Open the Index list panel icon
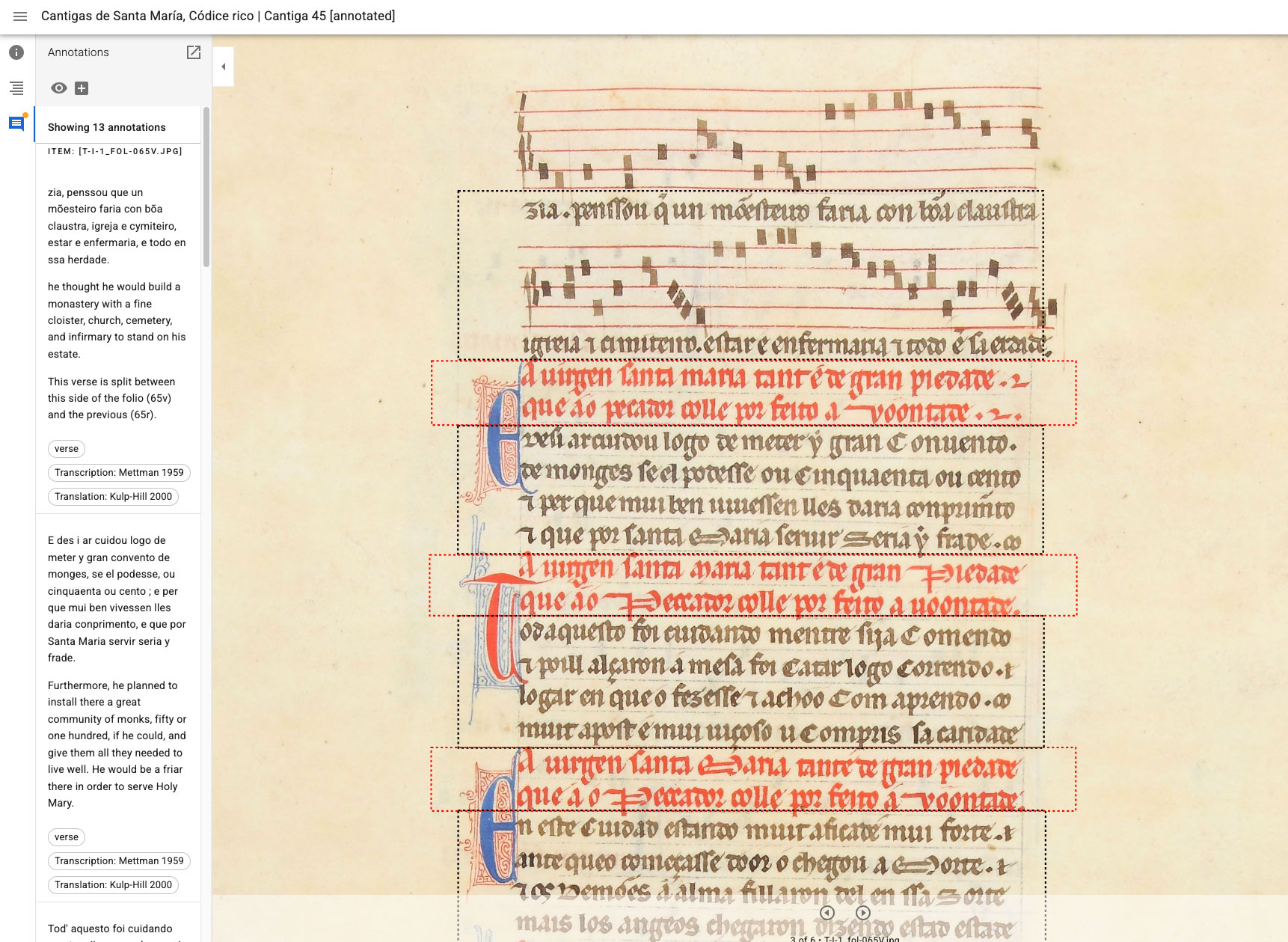1288x942 pixels. (x=16, y=88)
